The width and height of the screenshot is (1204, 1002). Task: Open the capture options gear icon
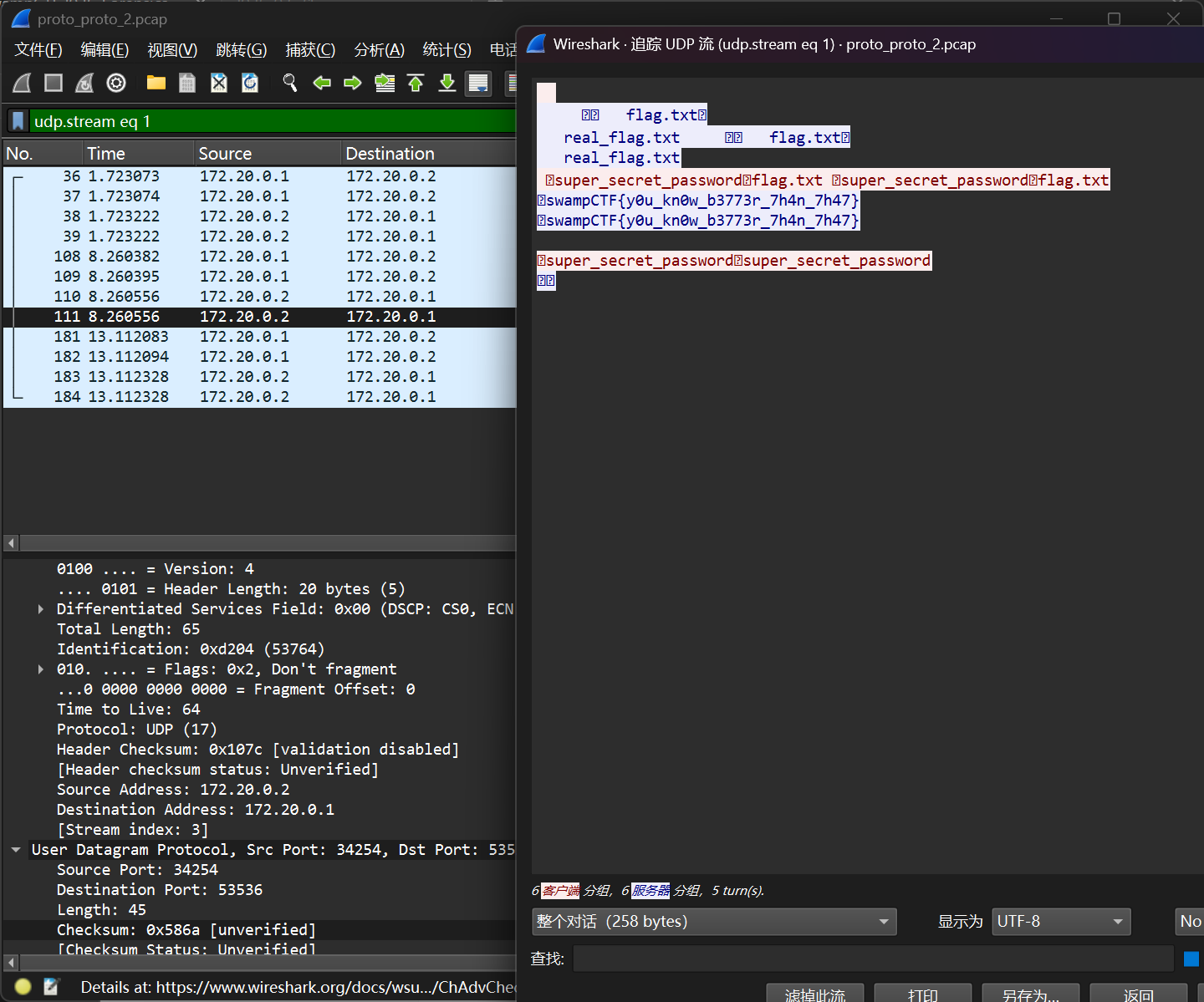(116, 83)
